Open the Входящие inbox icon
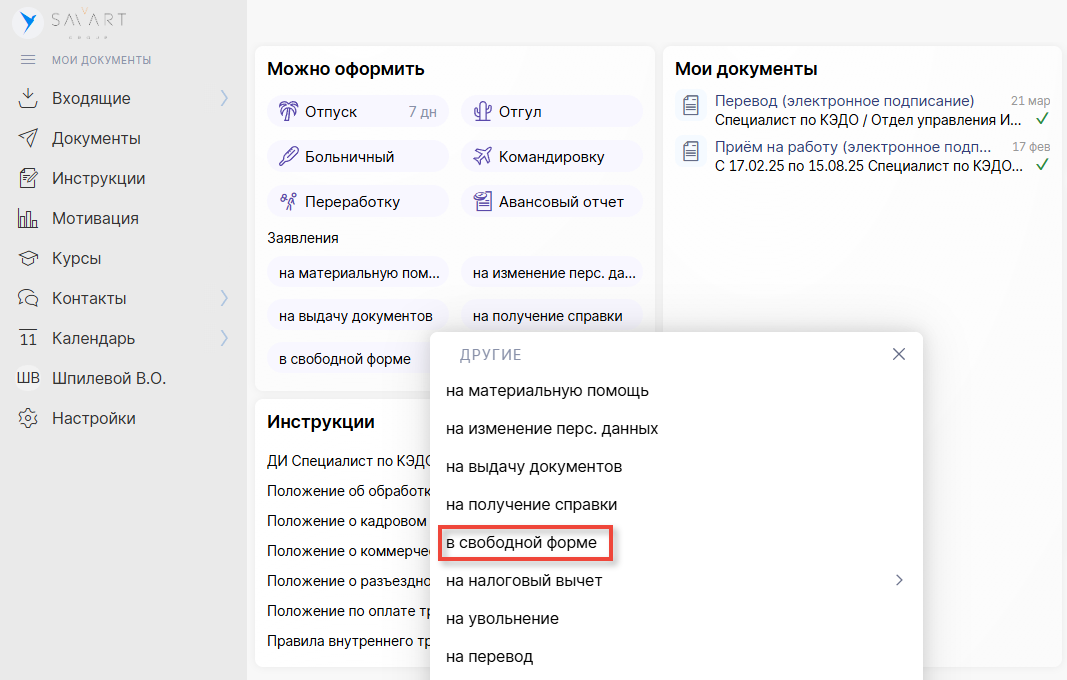The image size is (1067, 680). click(x=28, y=98)
